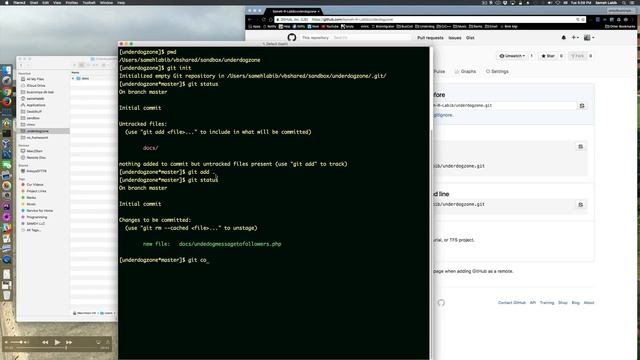Adjust the media player volume slider
The width and height of the screenshot is (640, 360).
tap(16, 342)
